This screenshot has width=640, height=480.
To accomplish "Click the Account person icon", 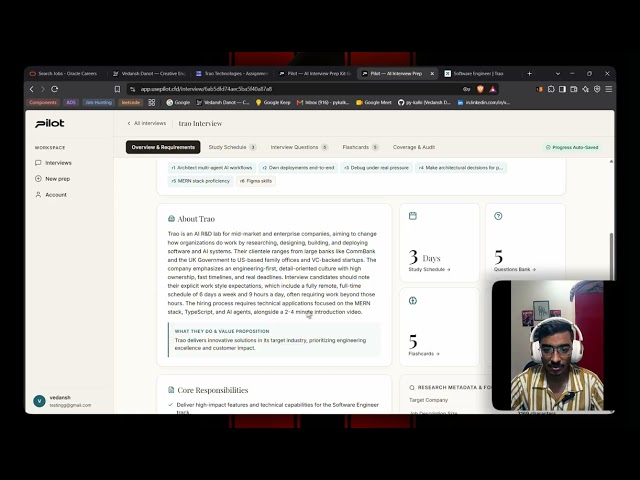I will (38, 195).
